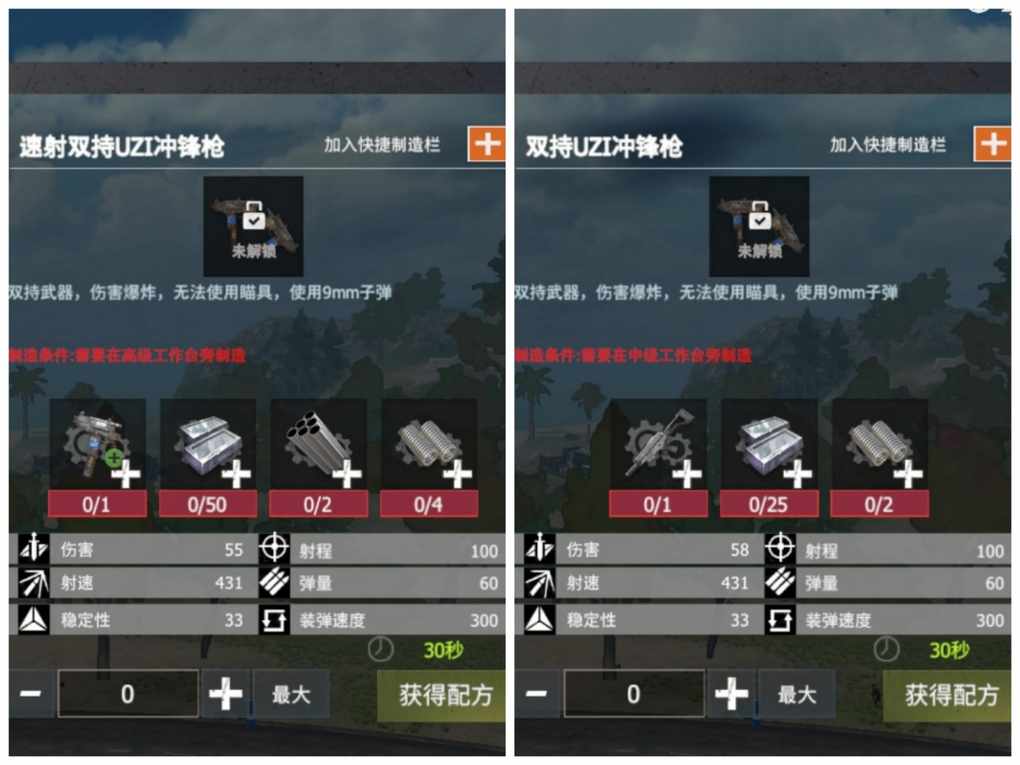
Task: Increase craft quantity in right panel
Action: pos(731,693)
